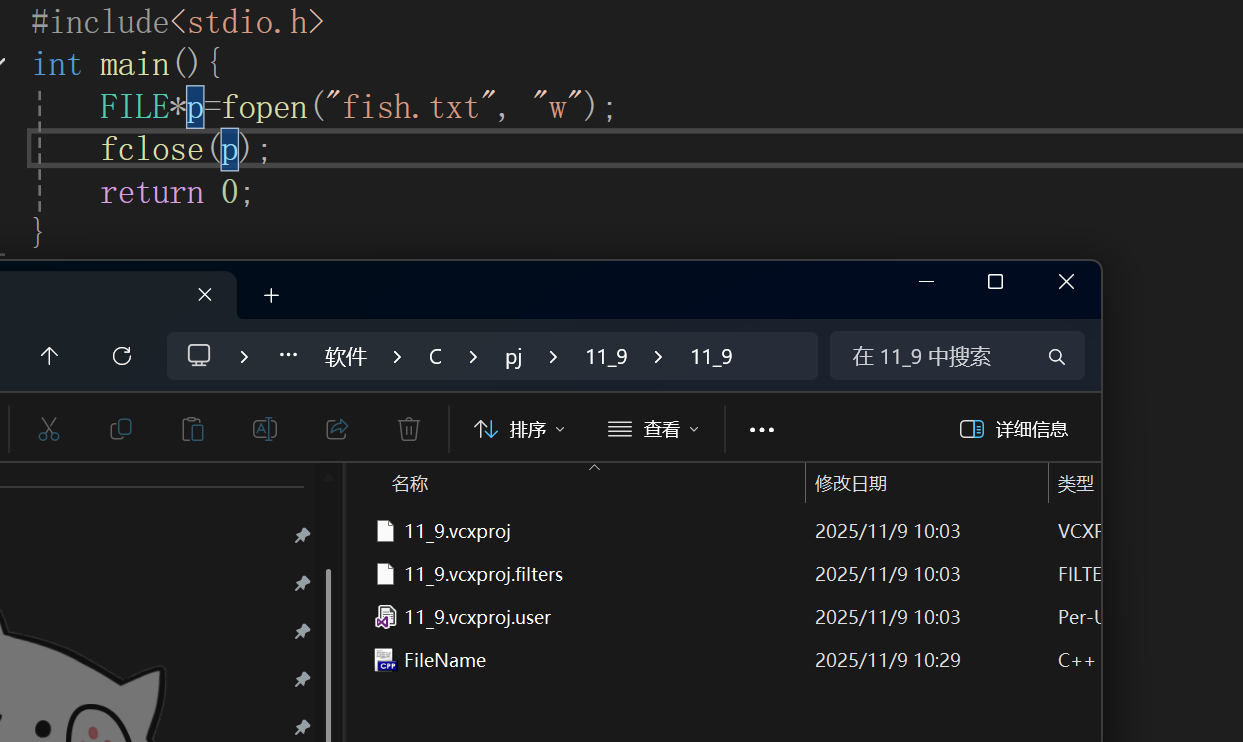Click the return 0 line in the editor
This screenshot has height=742, width=1243.
177,192
